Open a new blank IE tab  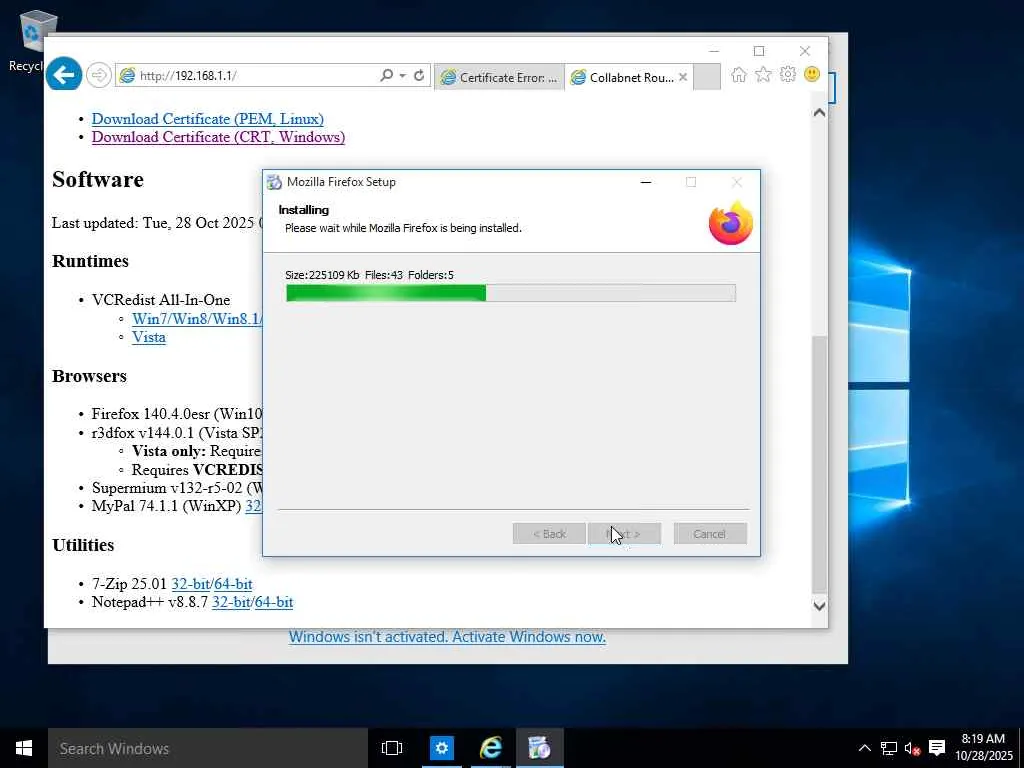tap(707, 77)
